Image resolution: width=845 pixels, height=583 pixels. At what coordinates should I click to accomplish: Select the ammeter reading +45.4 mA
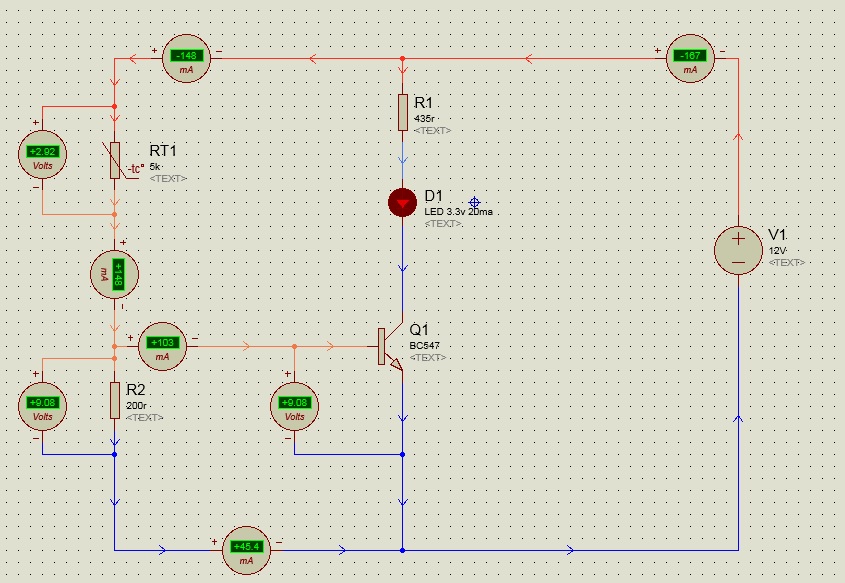pos(246,550)
